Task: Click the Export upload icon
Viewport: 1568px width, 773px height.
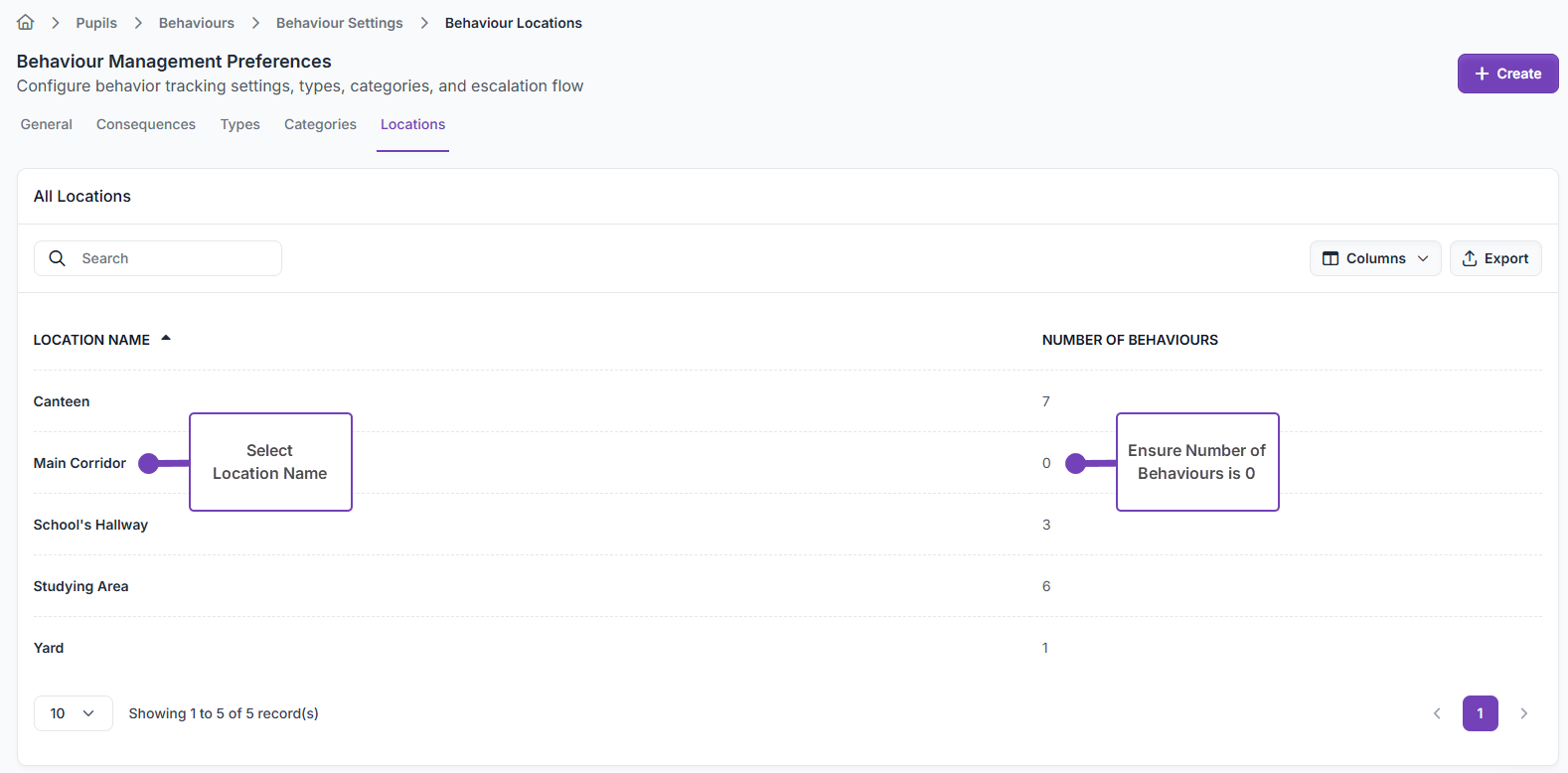Action: (1470, 258)
